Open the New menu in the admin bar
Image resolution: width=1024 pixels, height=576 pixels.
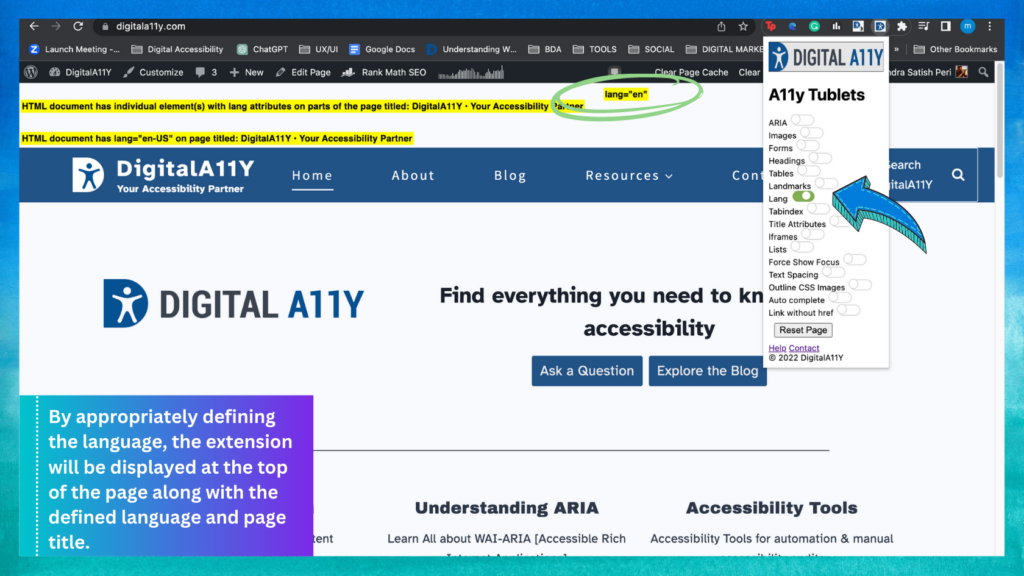click(246, 72)
